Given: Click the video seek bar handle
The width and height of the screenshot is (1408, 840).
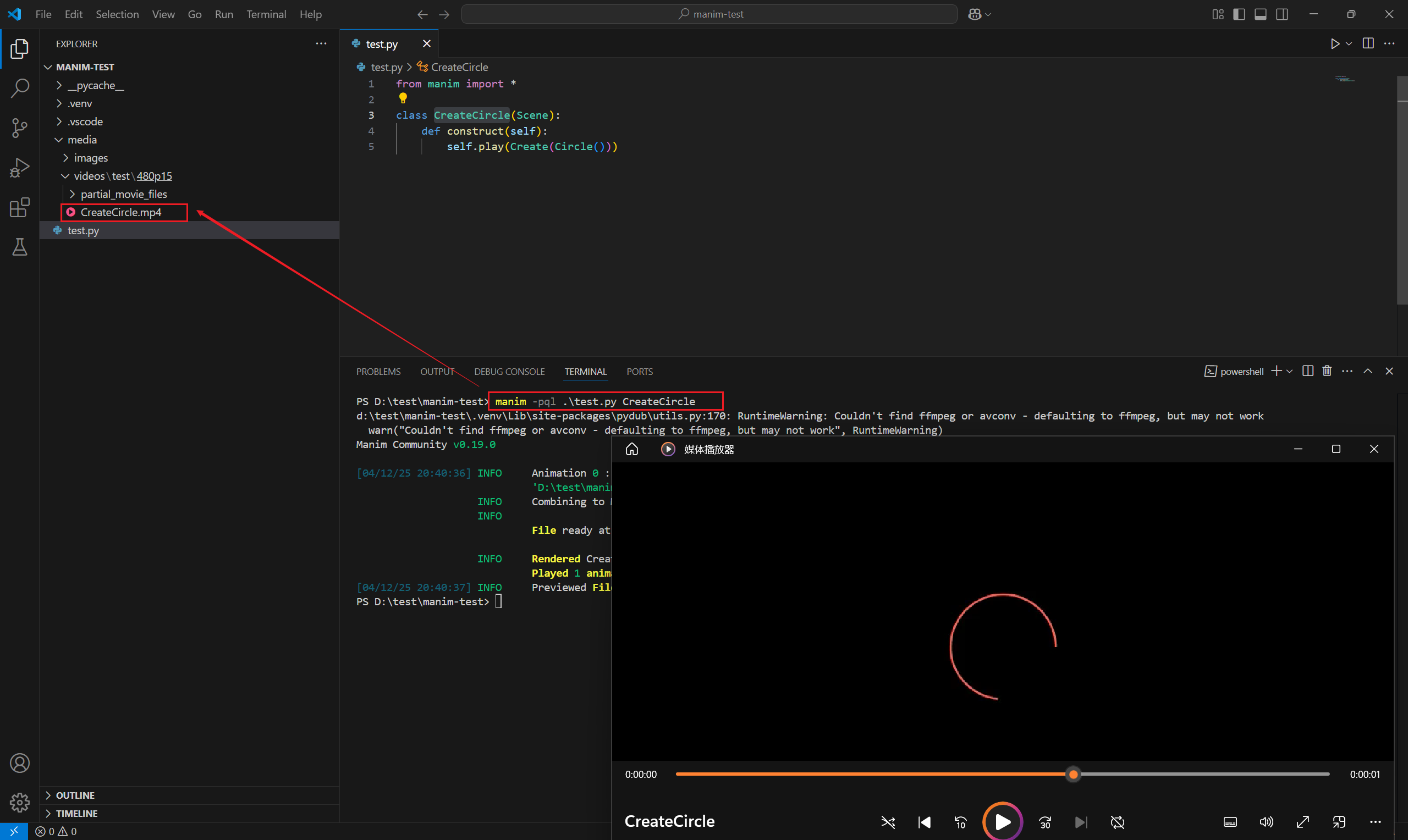Looking at the screenshot, I should coord(1073,775).
